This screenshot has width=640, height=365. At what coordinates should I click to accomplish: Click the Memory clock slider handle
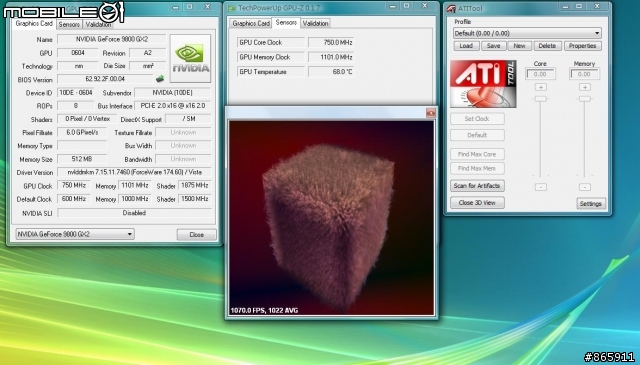click(584, 98)
